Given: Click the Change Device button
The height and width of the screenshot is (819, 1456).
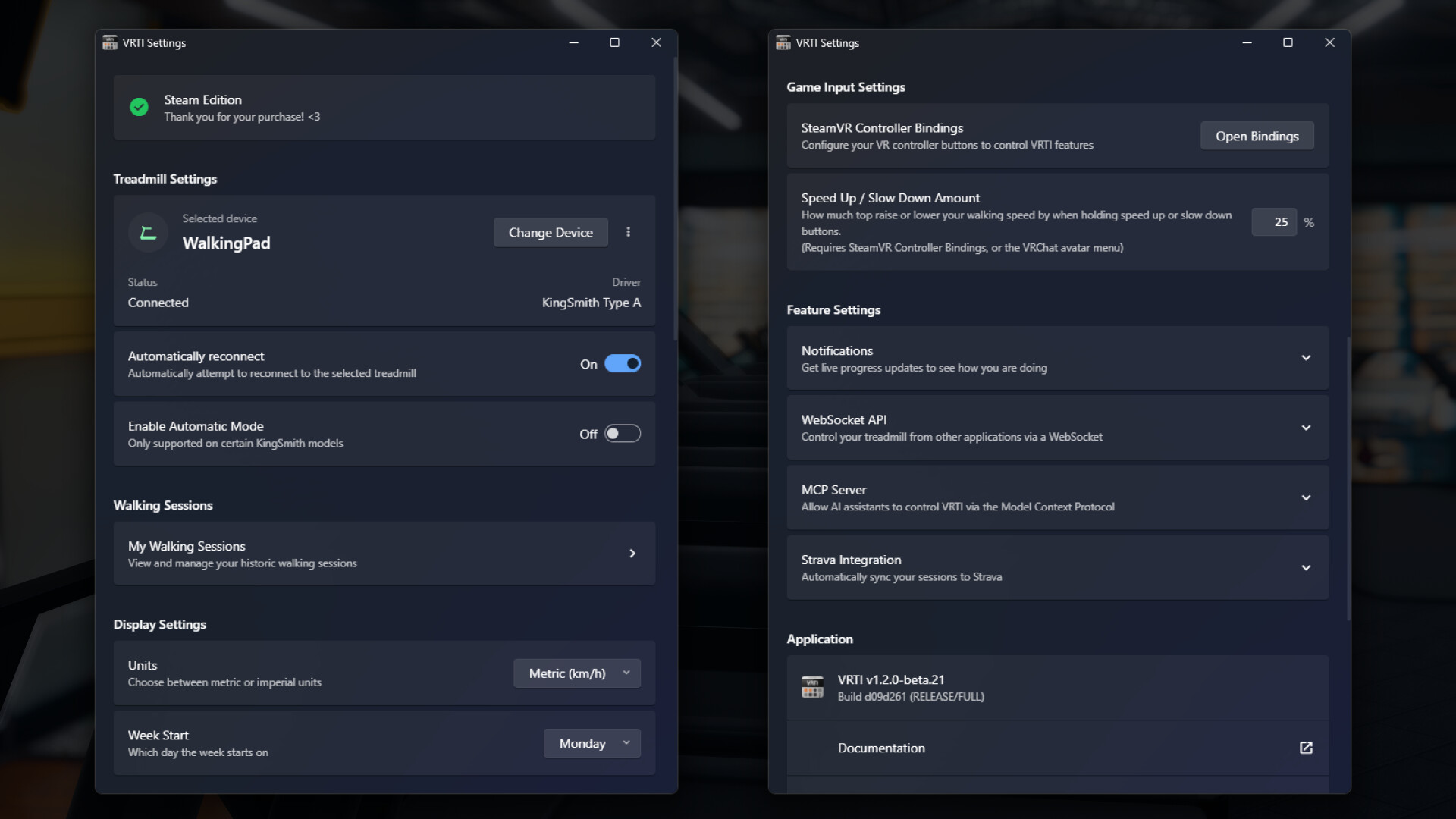Looking at the screenshot, I should tap(551, 233).
